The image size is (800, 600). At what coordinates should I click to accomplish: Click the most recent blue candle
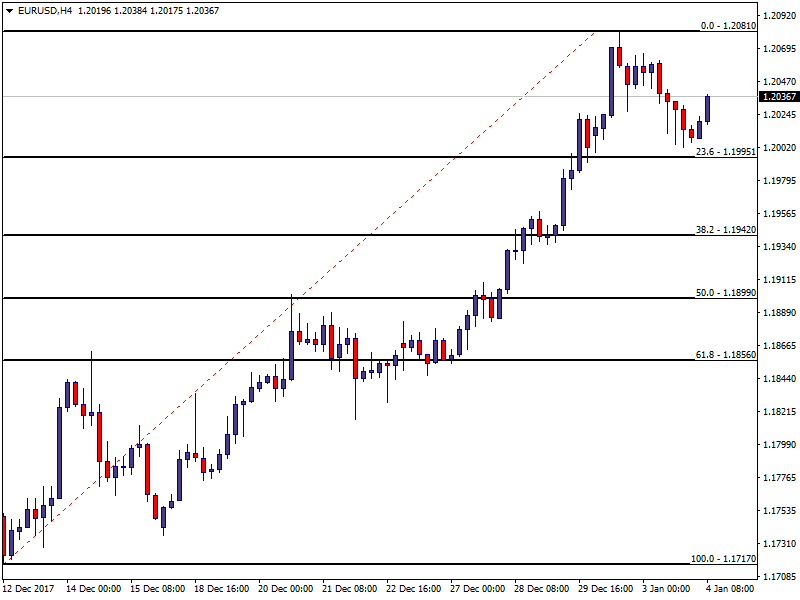(707, 108)
